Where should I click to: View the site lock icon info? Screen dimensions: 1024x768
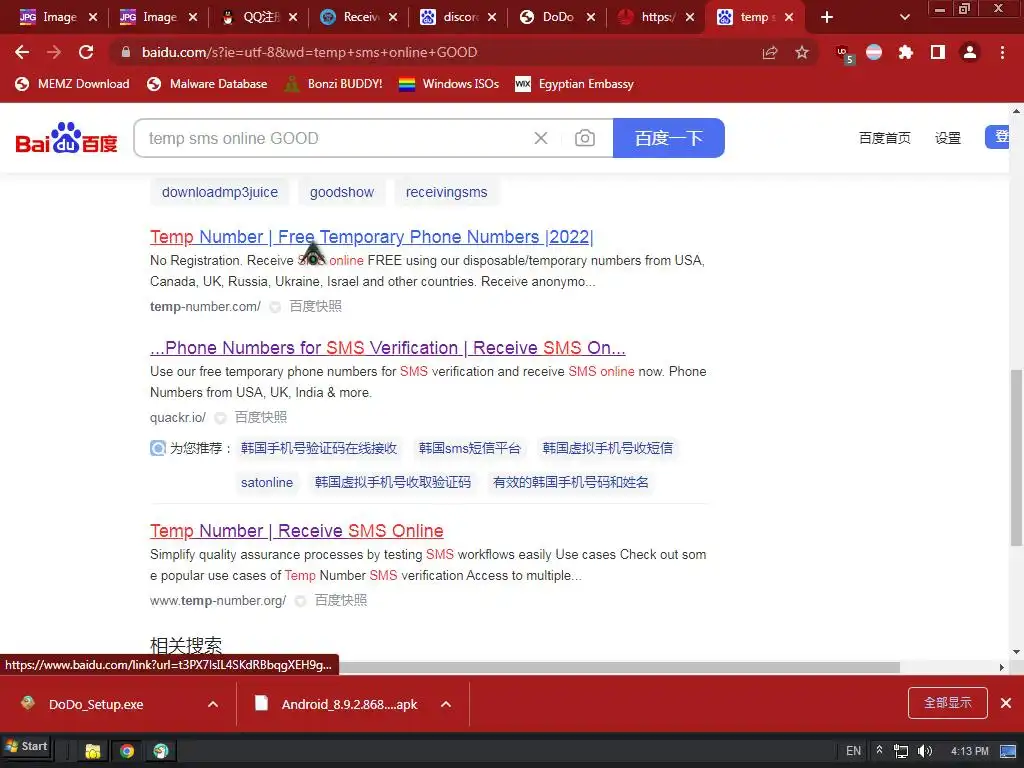click(125, 52)
